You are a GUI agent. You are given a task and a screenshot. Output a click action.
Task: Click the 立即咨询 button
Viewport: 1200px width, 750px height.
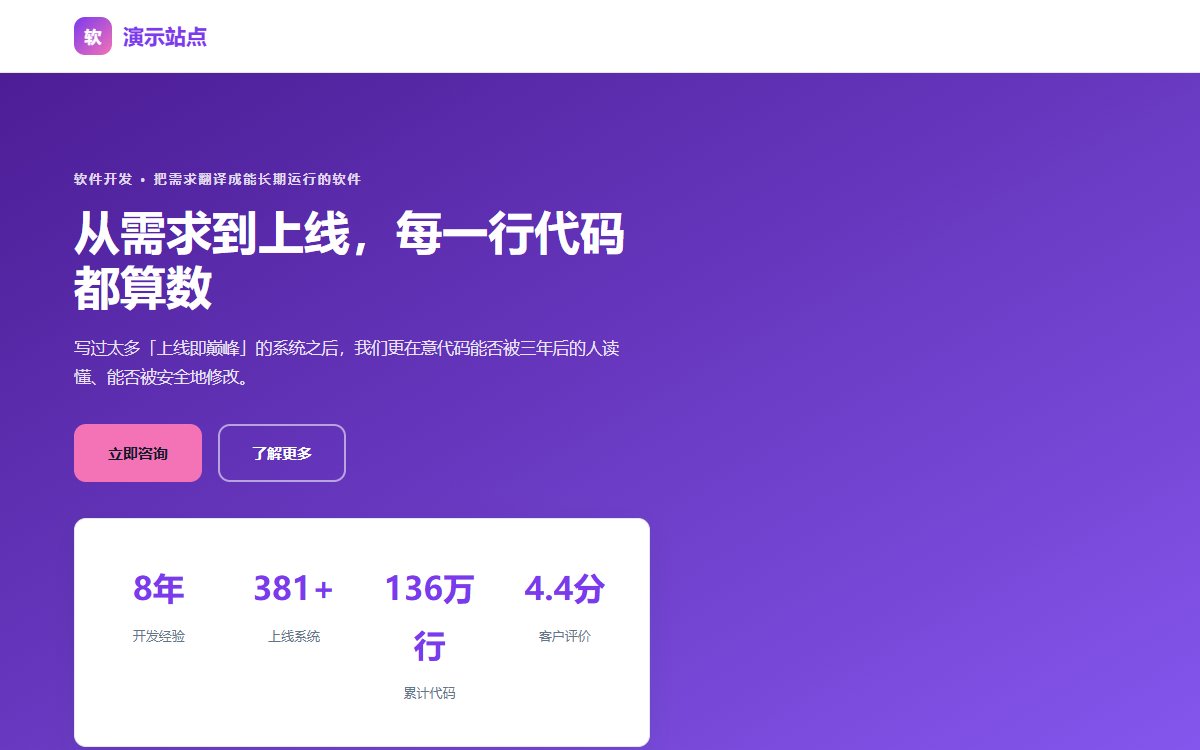138,453
